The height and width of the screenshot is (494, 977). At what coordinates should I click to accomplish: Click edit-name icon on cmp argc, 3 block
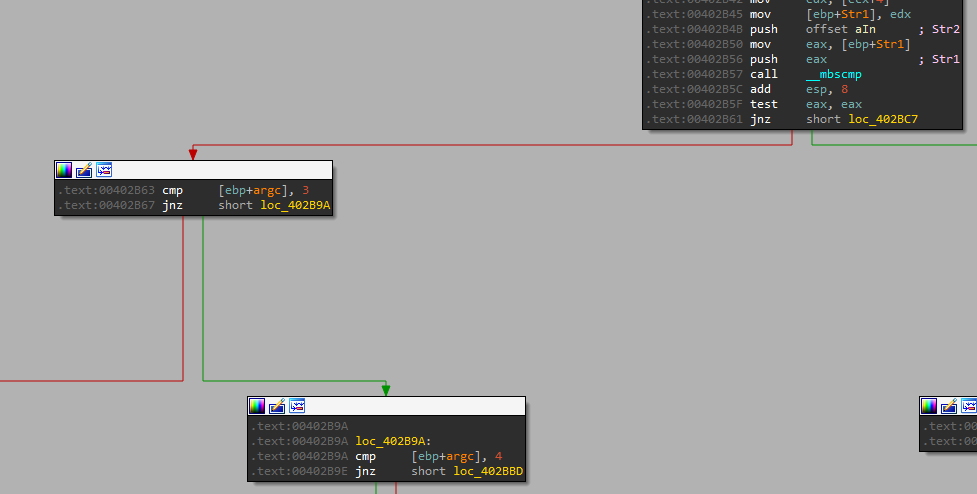tap(84, 170)
